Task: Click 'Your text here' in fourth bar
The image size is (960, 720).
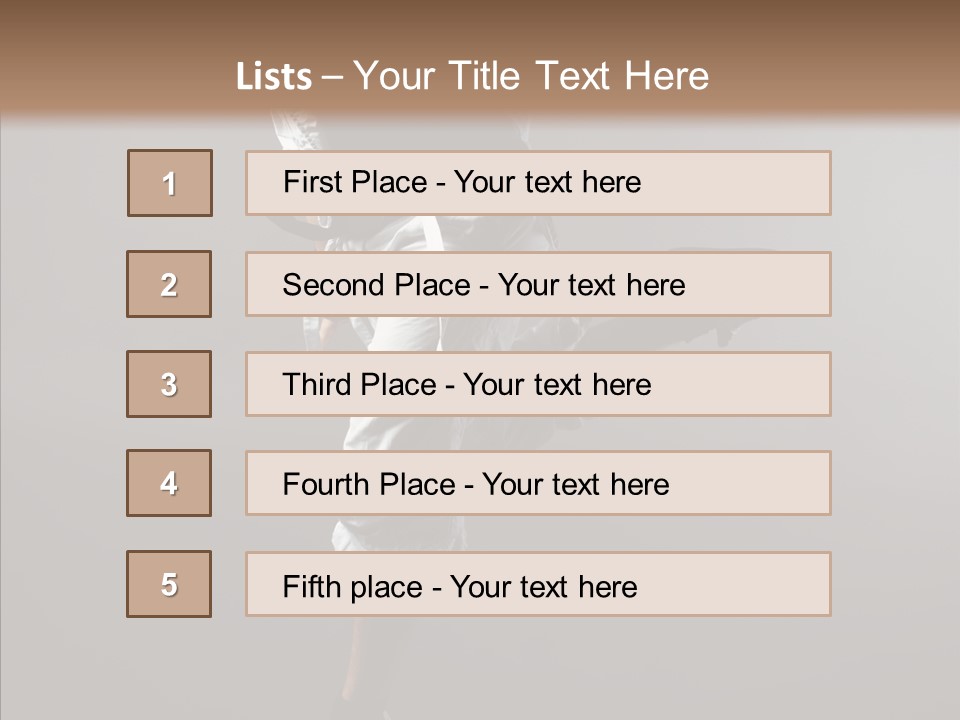Action: tap(575, 485)
